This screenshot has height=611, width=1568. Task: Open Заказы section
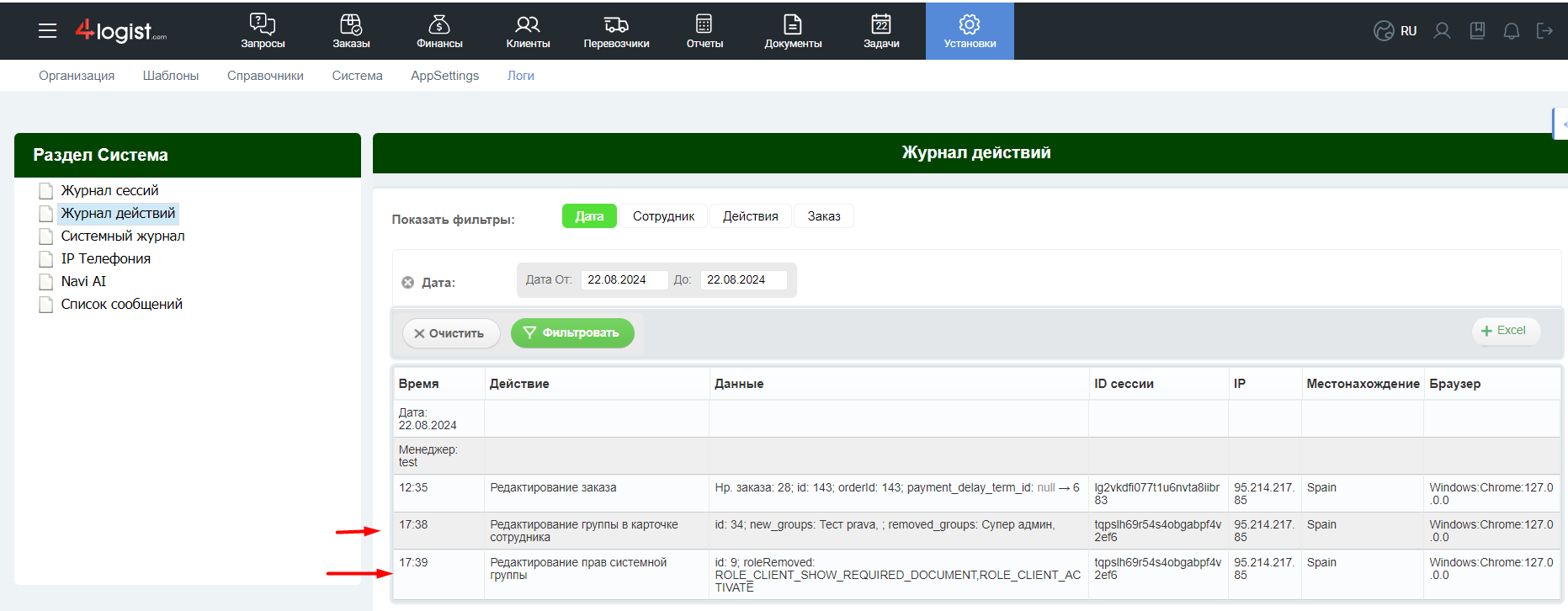(351, 31)
